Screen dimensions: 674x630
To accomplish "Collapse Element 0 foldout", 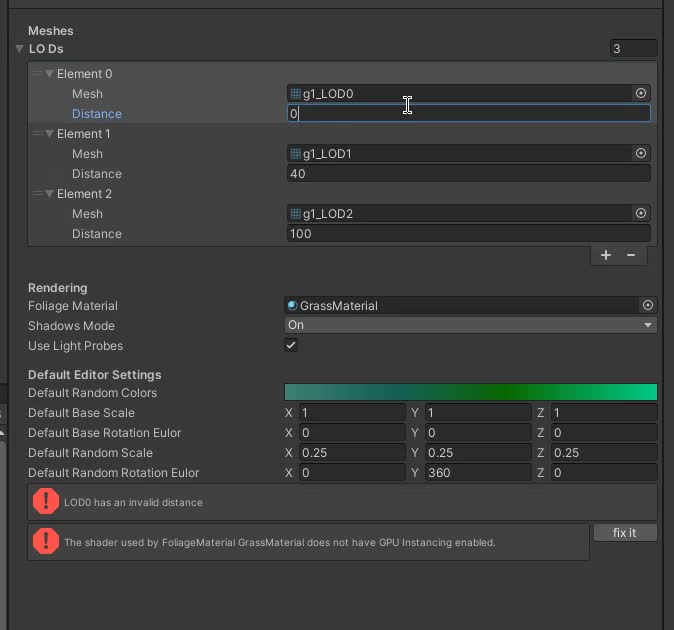I will [50, 73].
